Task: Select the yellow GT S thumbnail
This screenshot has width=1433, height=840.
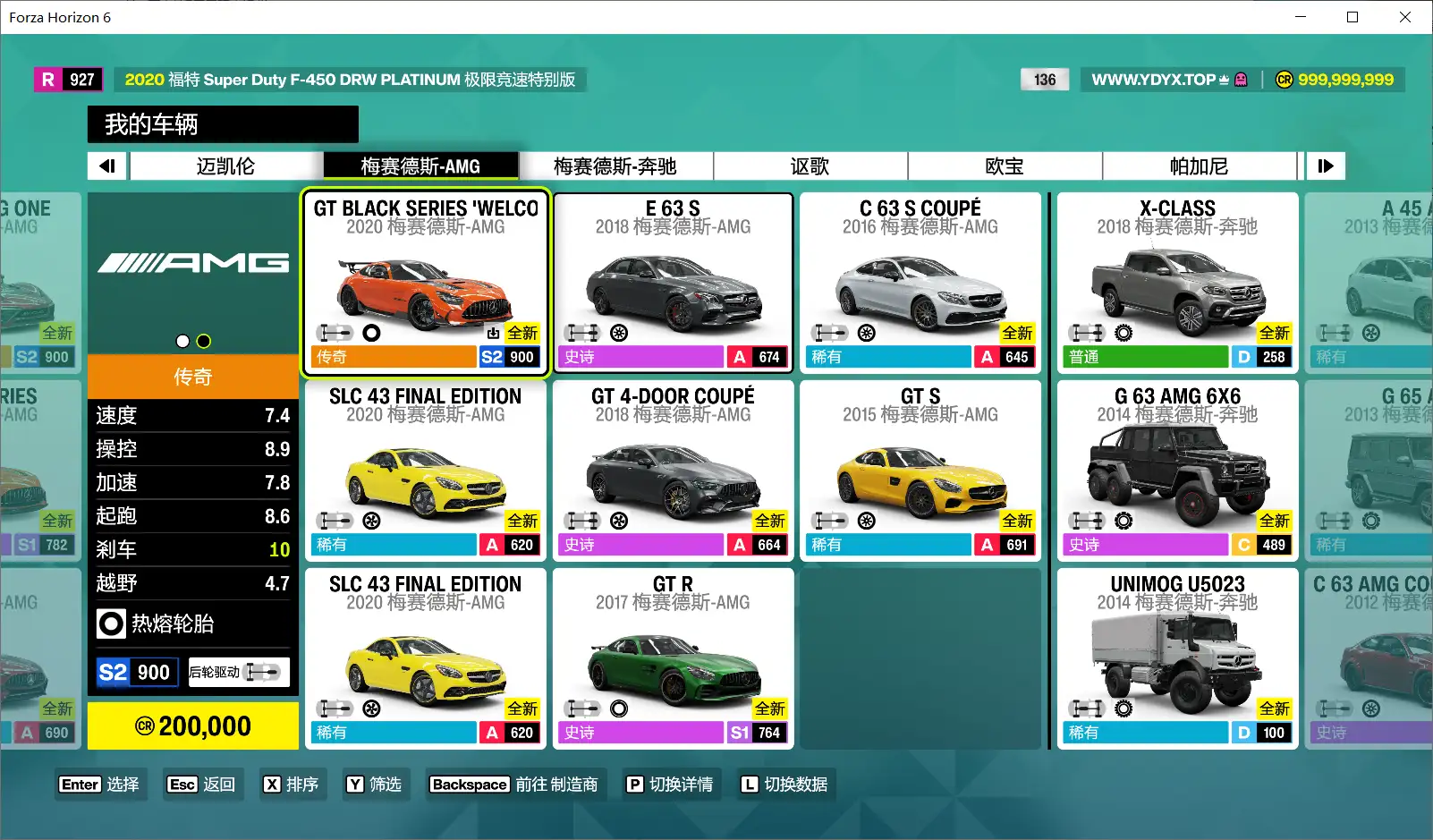Action: tap(920, 481)
